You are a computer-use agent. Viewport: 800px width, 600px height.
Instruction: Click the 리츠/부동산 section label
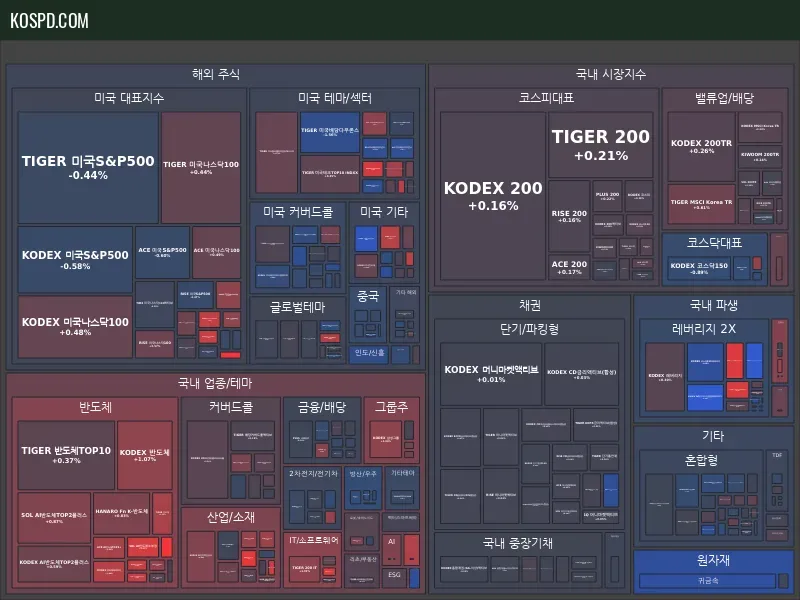tap(363, 559)
